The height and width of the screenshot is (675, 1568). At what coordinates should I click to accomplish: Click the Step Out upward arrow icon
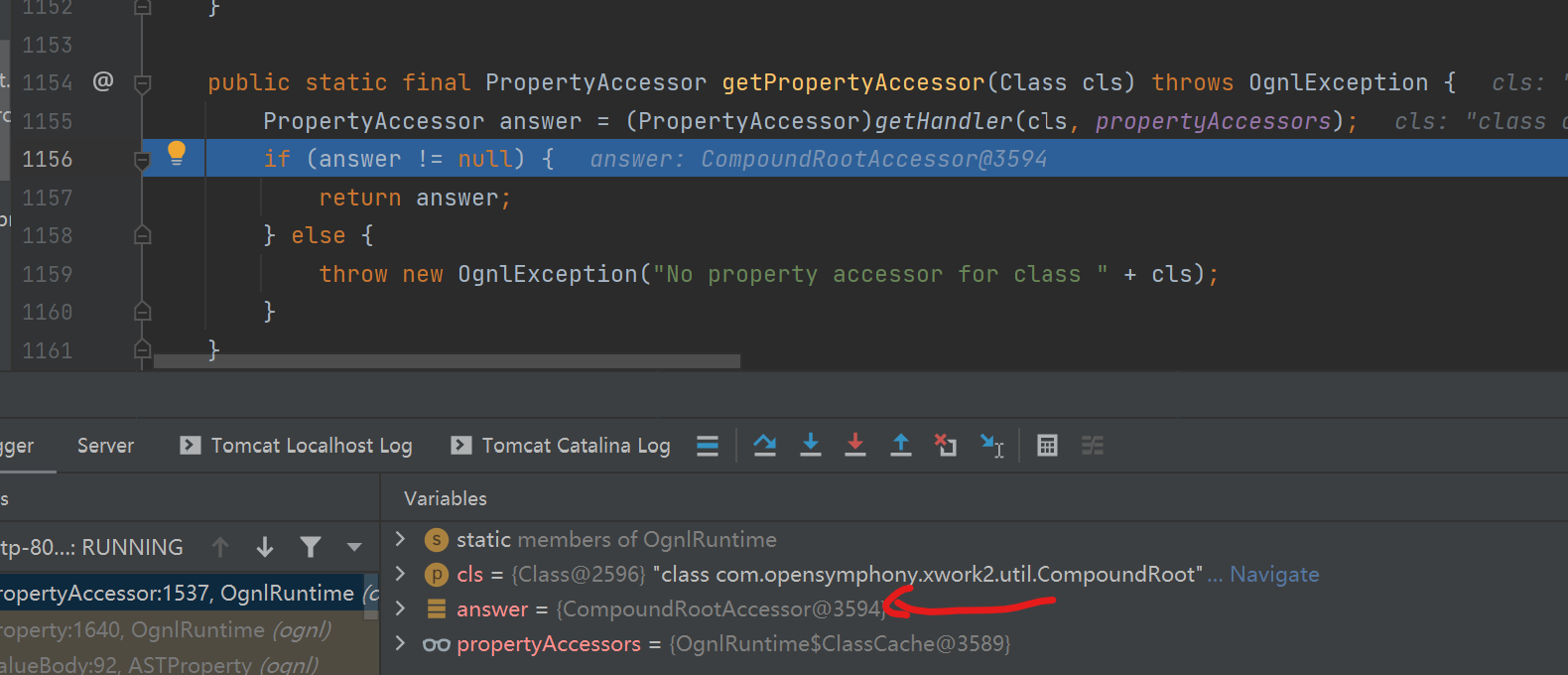[x=900, y=446]
